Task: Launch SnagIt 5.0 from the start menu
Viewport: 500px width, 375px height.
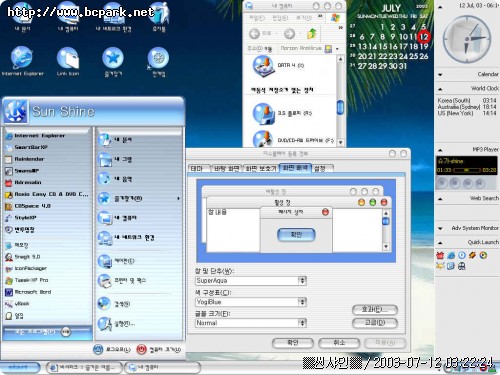Action: [23, 257]
